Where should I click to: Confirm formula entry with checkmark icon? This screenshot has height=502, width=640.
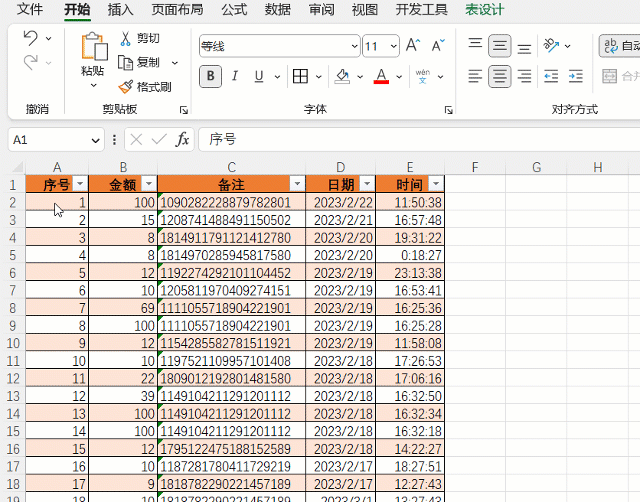pyautogui.click(x=159, y=140)
